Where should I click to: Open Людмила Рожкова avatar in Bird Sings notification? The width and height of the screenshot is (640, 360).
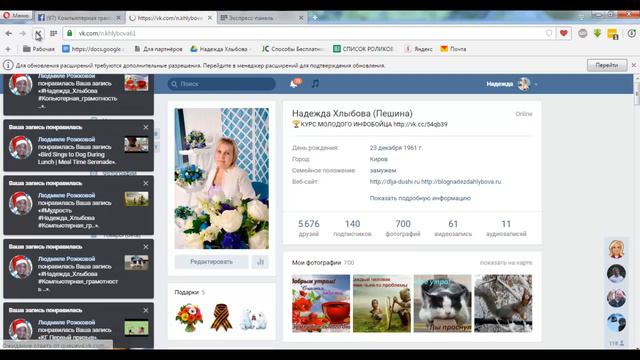point(20,147)
